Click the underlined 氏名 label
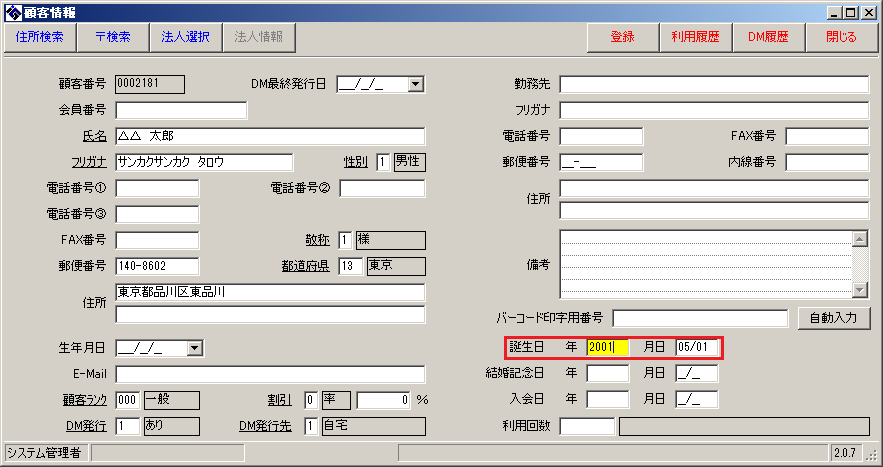This screenshot has width=883, height=467. pos(95,136)
